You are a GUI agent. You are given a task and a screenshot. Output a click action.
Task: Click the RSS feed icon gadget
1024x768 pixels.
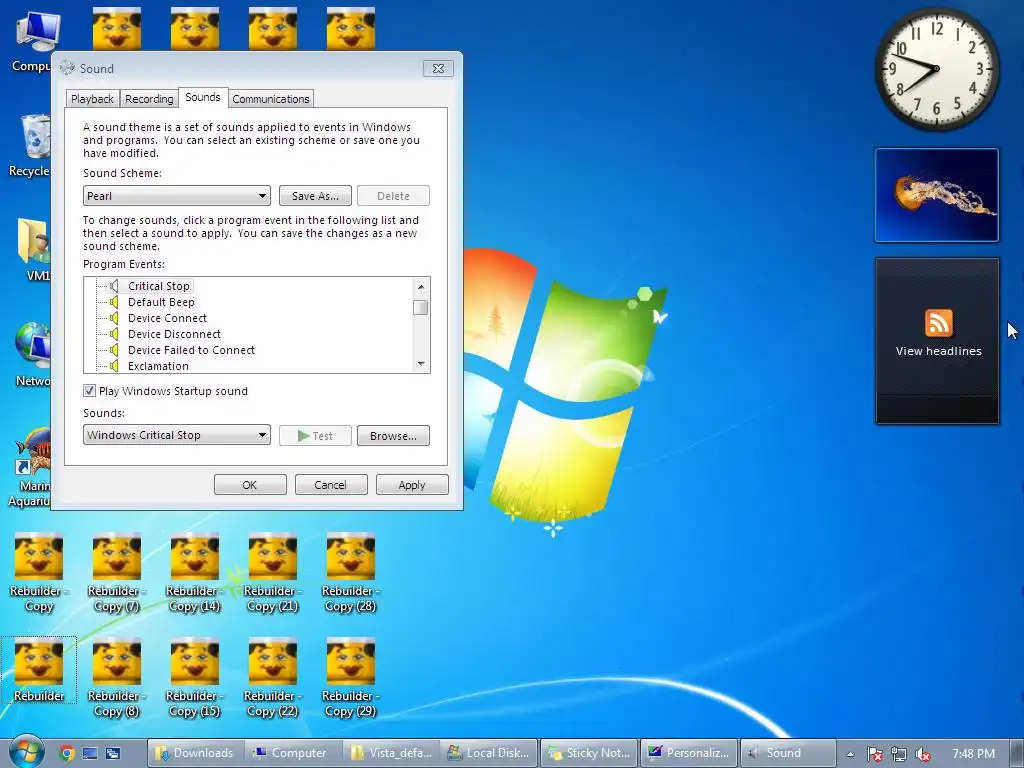(938, 323)
